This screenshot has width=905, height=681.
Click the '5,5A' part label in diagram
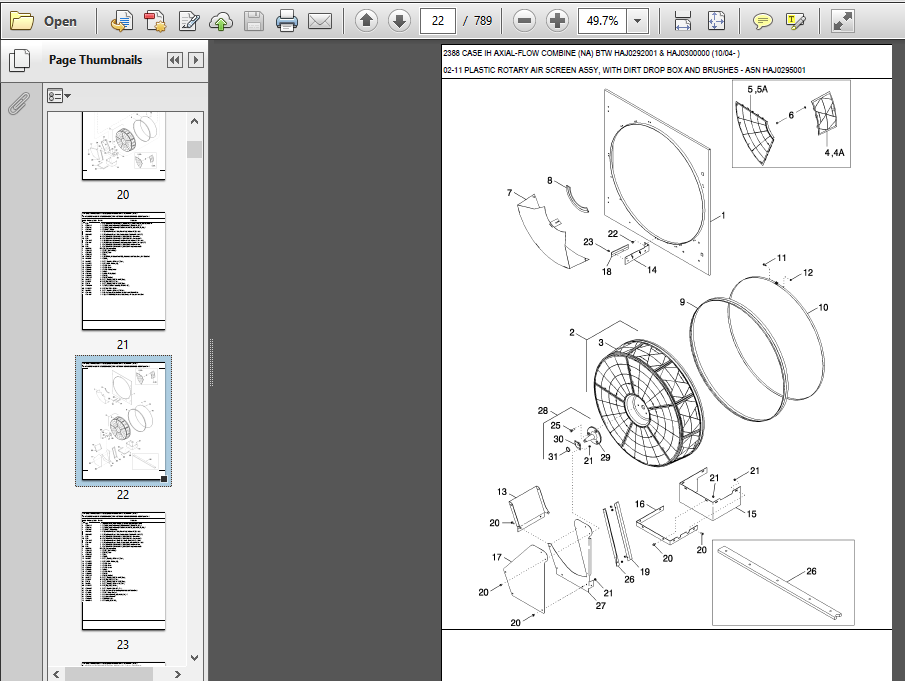click(x=757, y=89)
